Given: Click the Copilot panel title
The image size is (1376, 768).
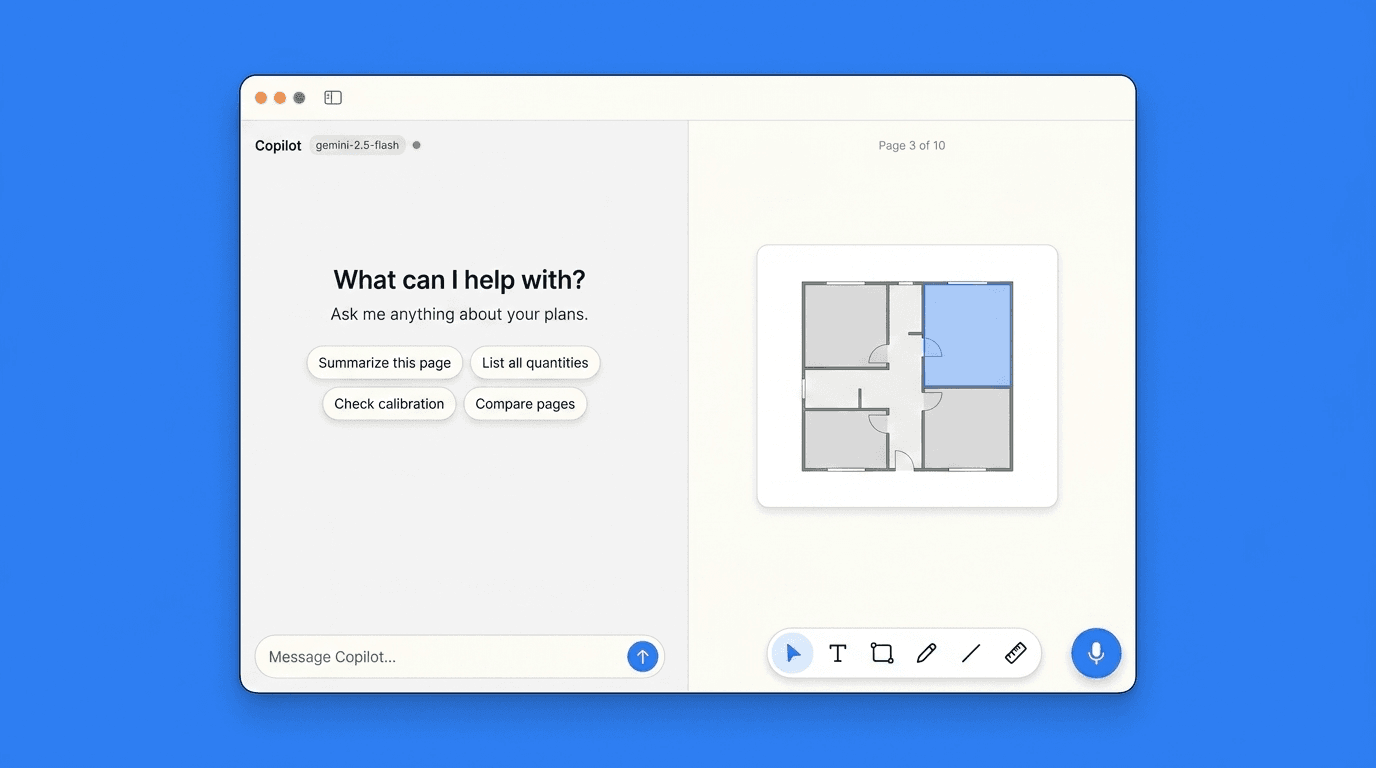Looking at the screenshot, I should (x=278, y=146).
